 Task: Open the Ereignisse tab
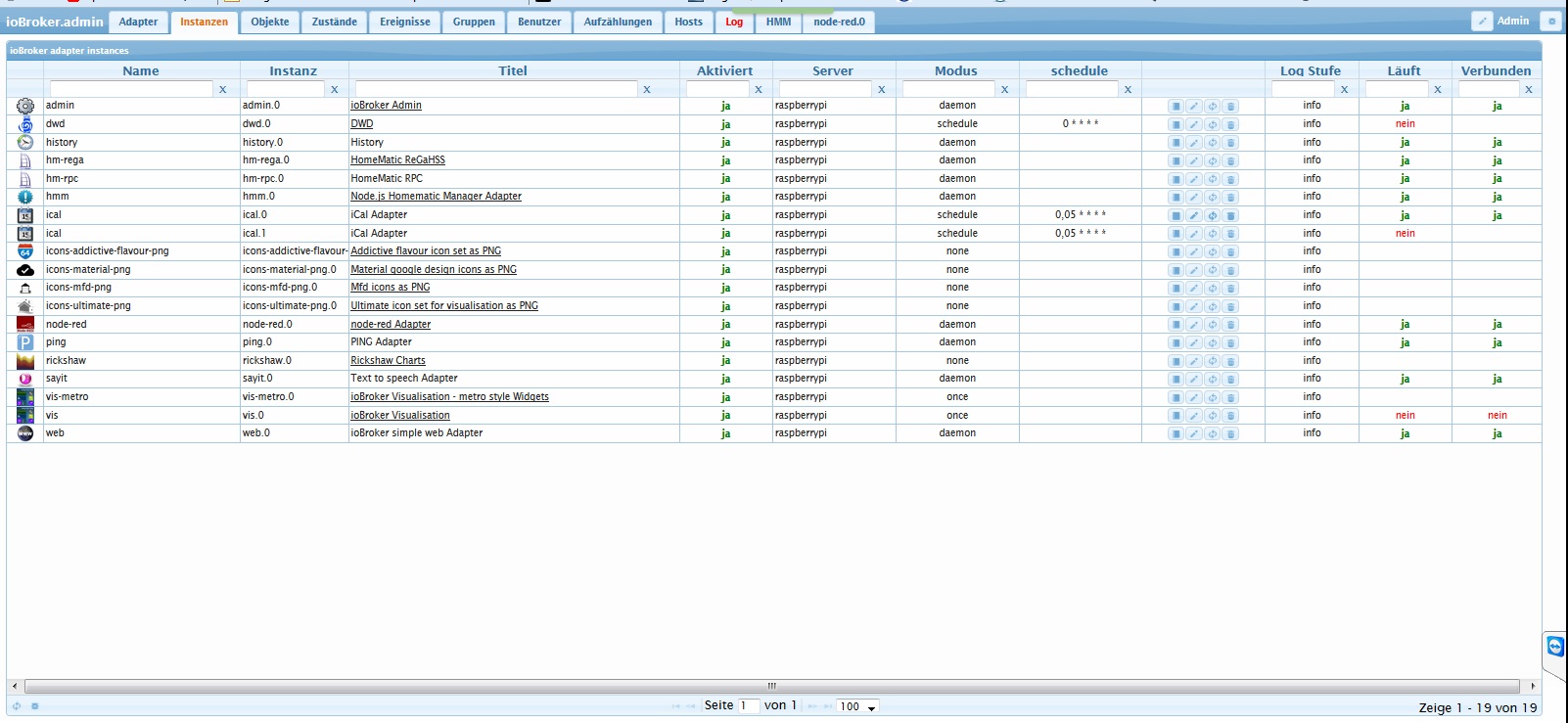pos(405,22)
